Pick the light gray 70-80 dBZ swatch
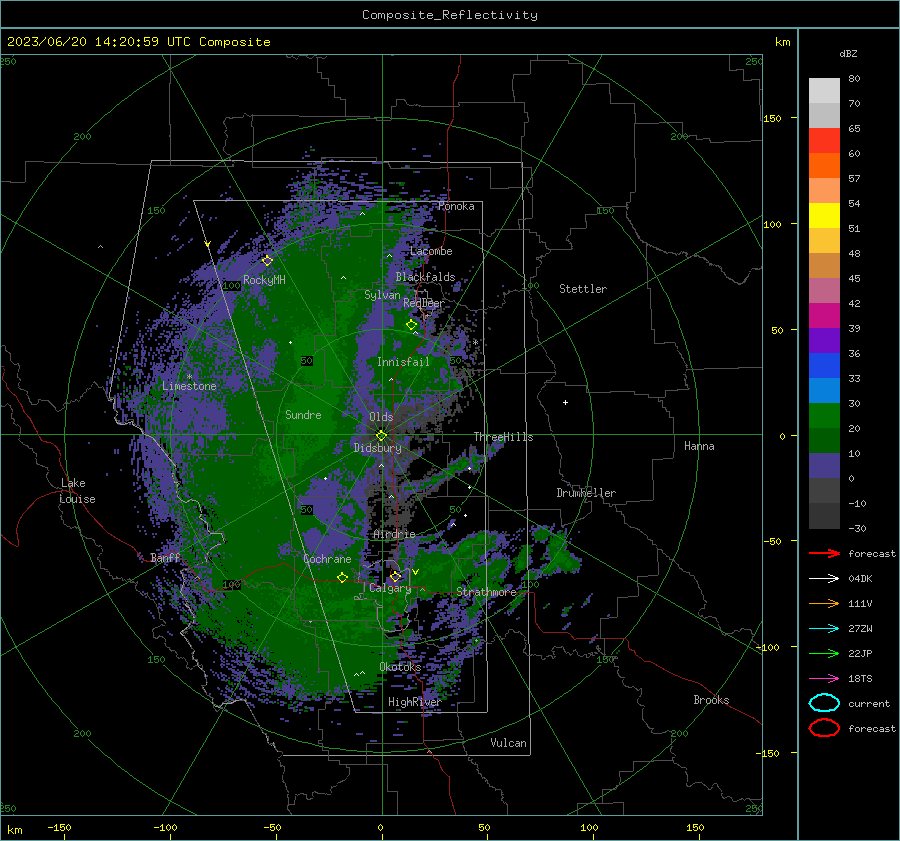Screen dimensions: 900x841 tap(824, 91)
